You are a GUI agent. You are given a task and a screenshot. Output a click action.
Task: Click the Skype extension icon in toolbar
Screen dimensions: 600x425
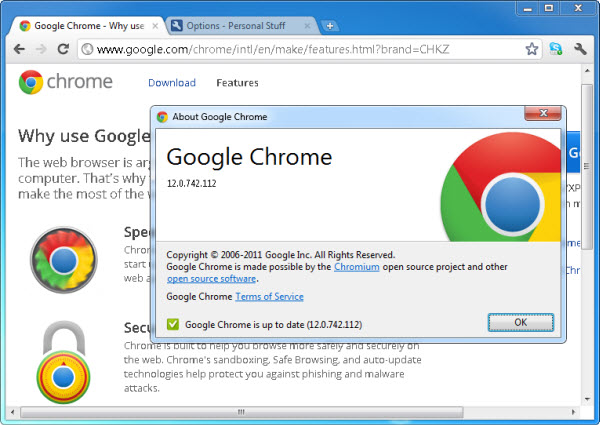pos(556,48)
